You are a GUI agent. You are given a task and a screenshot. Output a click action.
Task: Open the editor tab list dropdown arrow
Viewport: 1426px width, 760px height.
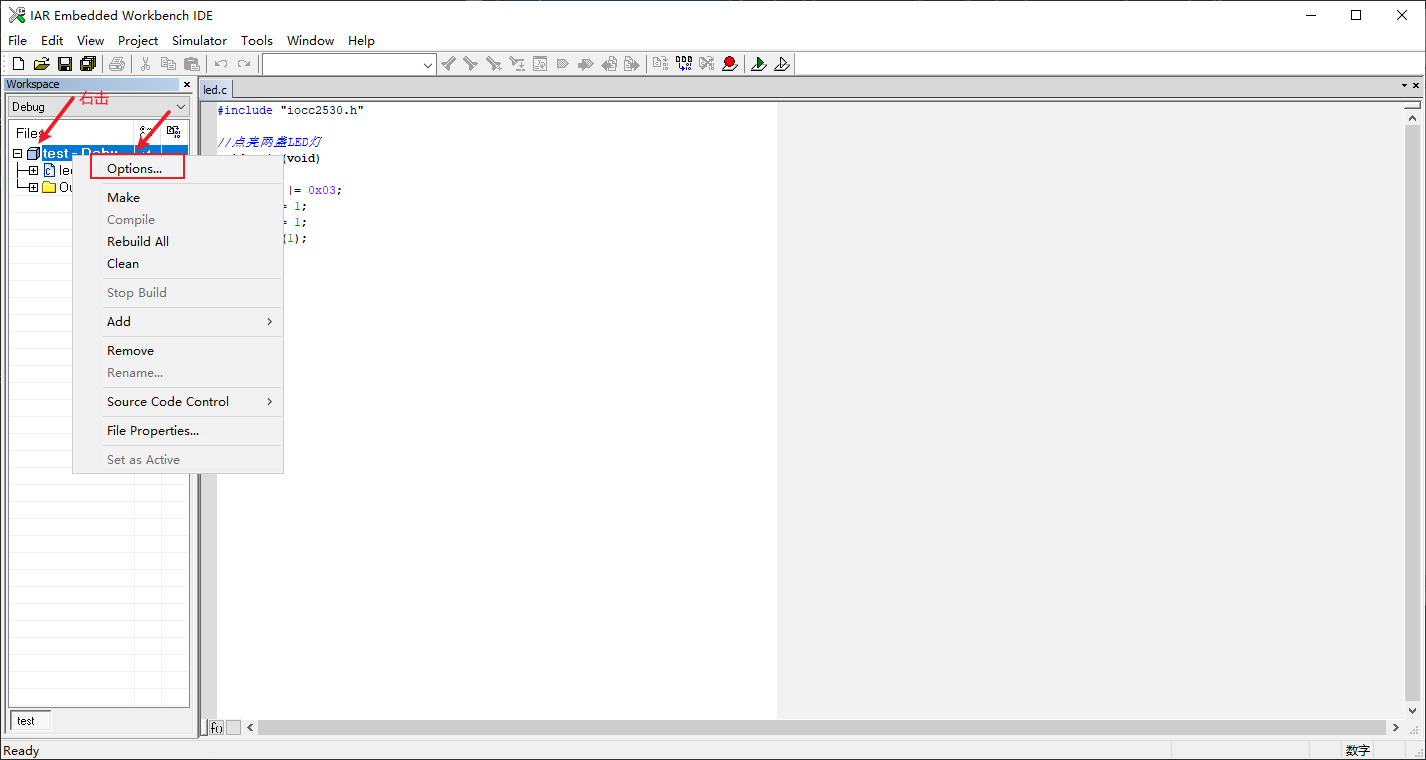(x=1403, y=86)
